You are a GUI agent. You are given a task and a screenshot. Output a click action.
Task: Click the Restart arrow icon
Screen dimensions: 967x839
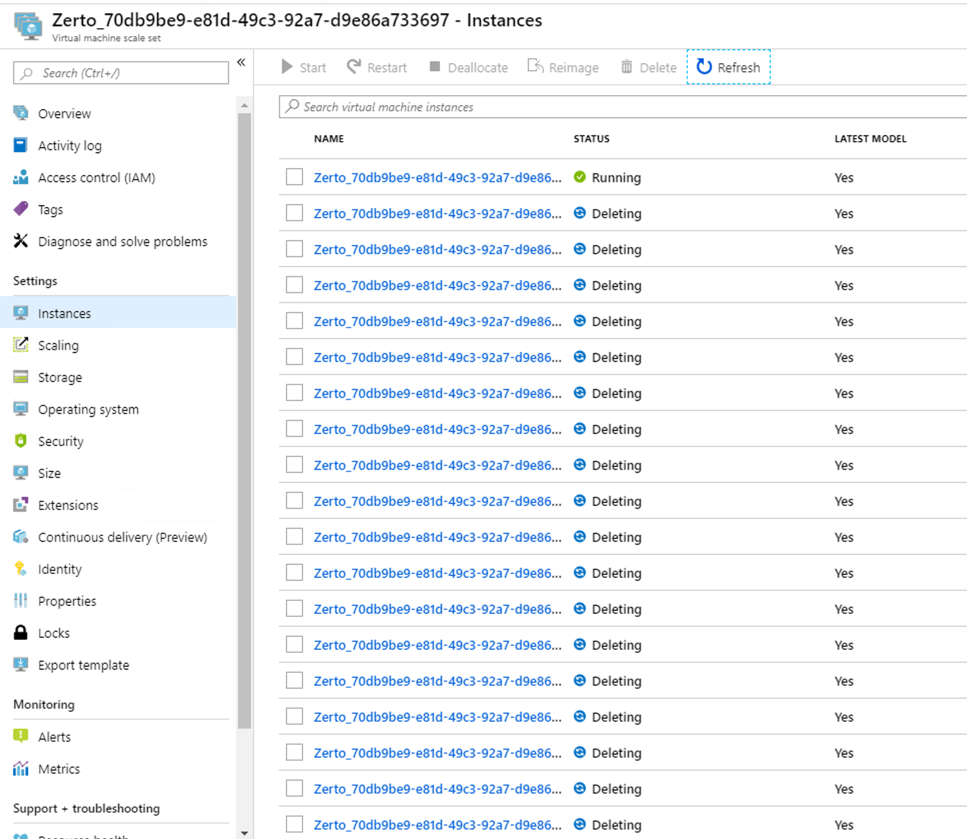point(353,66)
